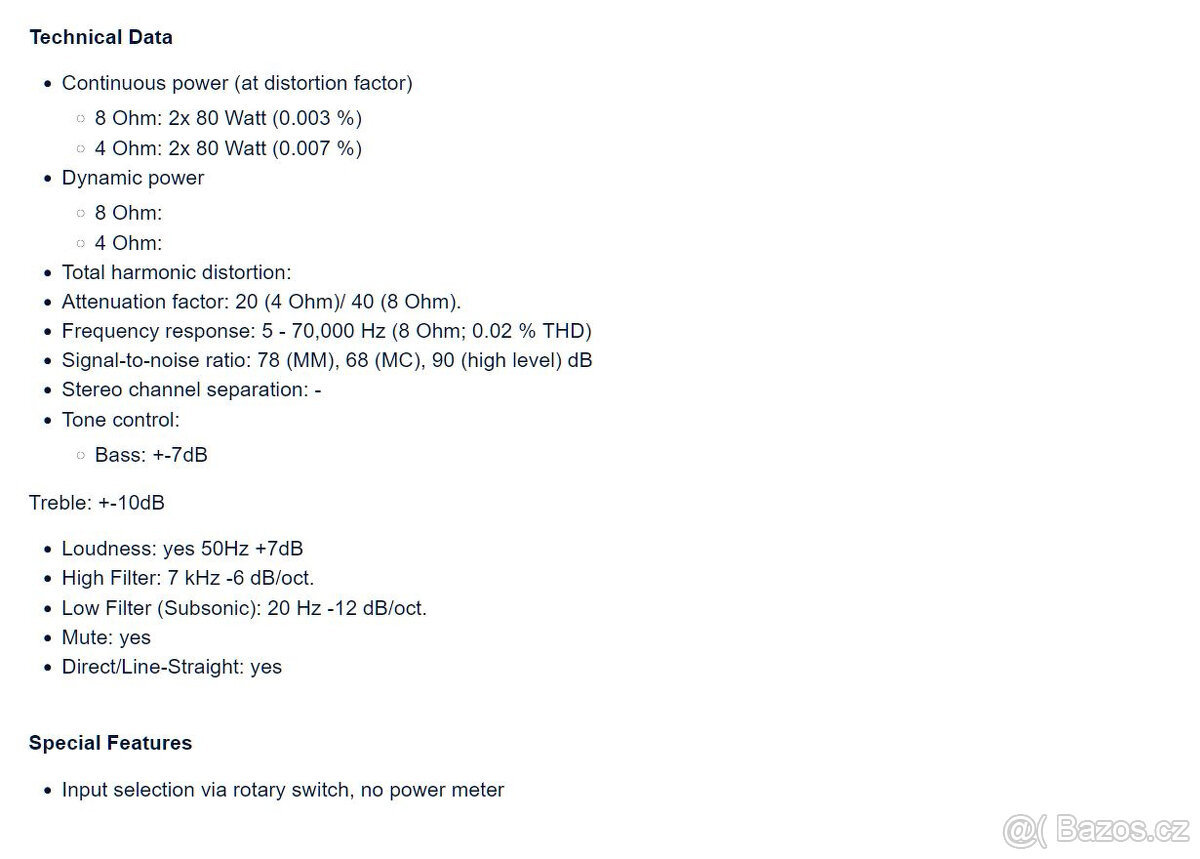Click the 8 Ohm 2x 80 Watt (0.003 %) line
Viewport: 1200px width, 859px height.
(x=228, y=118)
